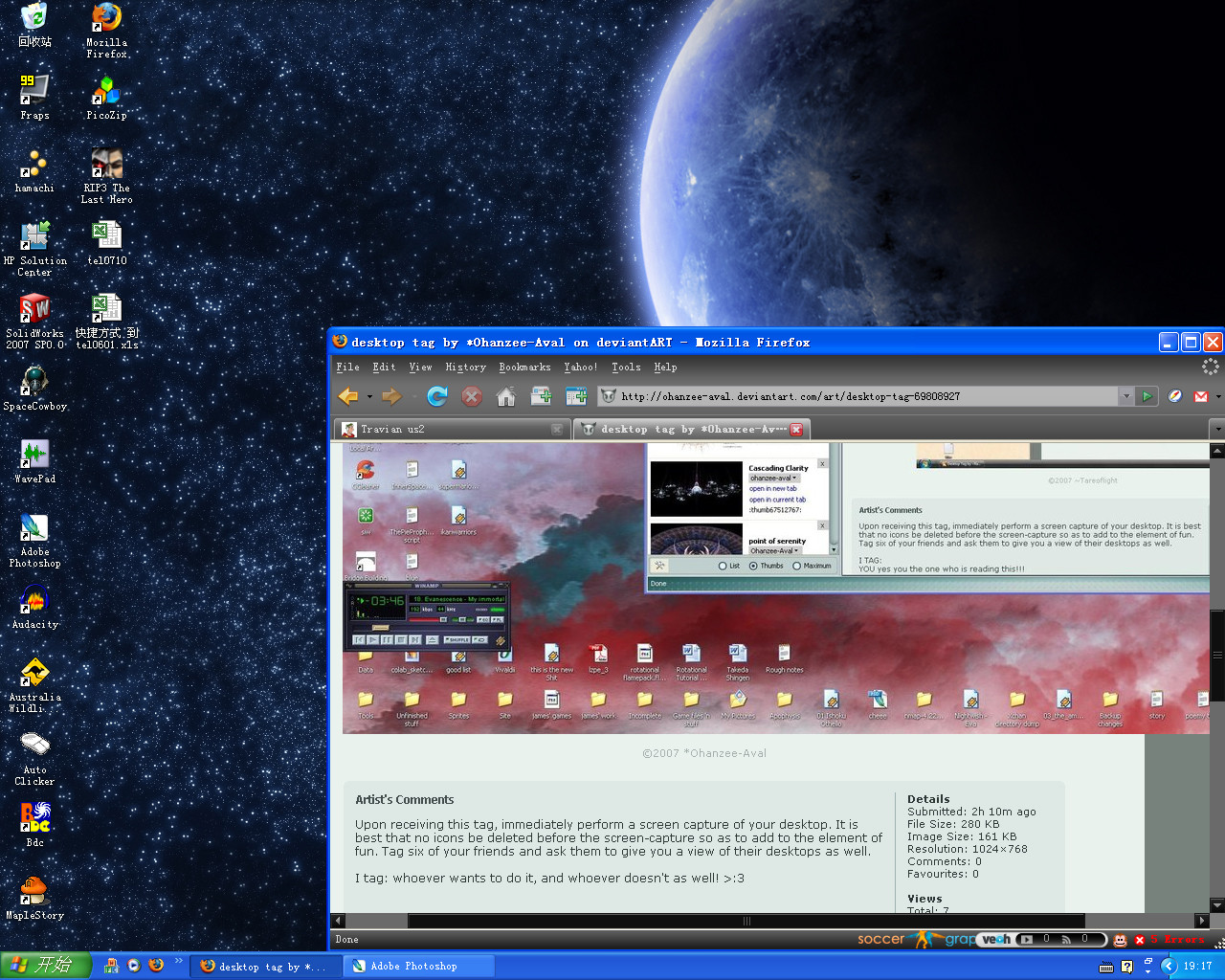Select the Australia Wildlife desktop icon
This screenshot has height=980, width=1225.
tap(34, 685)
